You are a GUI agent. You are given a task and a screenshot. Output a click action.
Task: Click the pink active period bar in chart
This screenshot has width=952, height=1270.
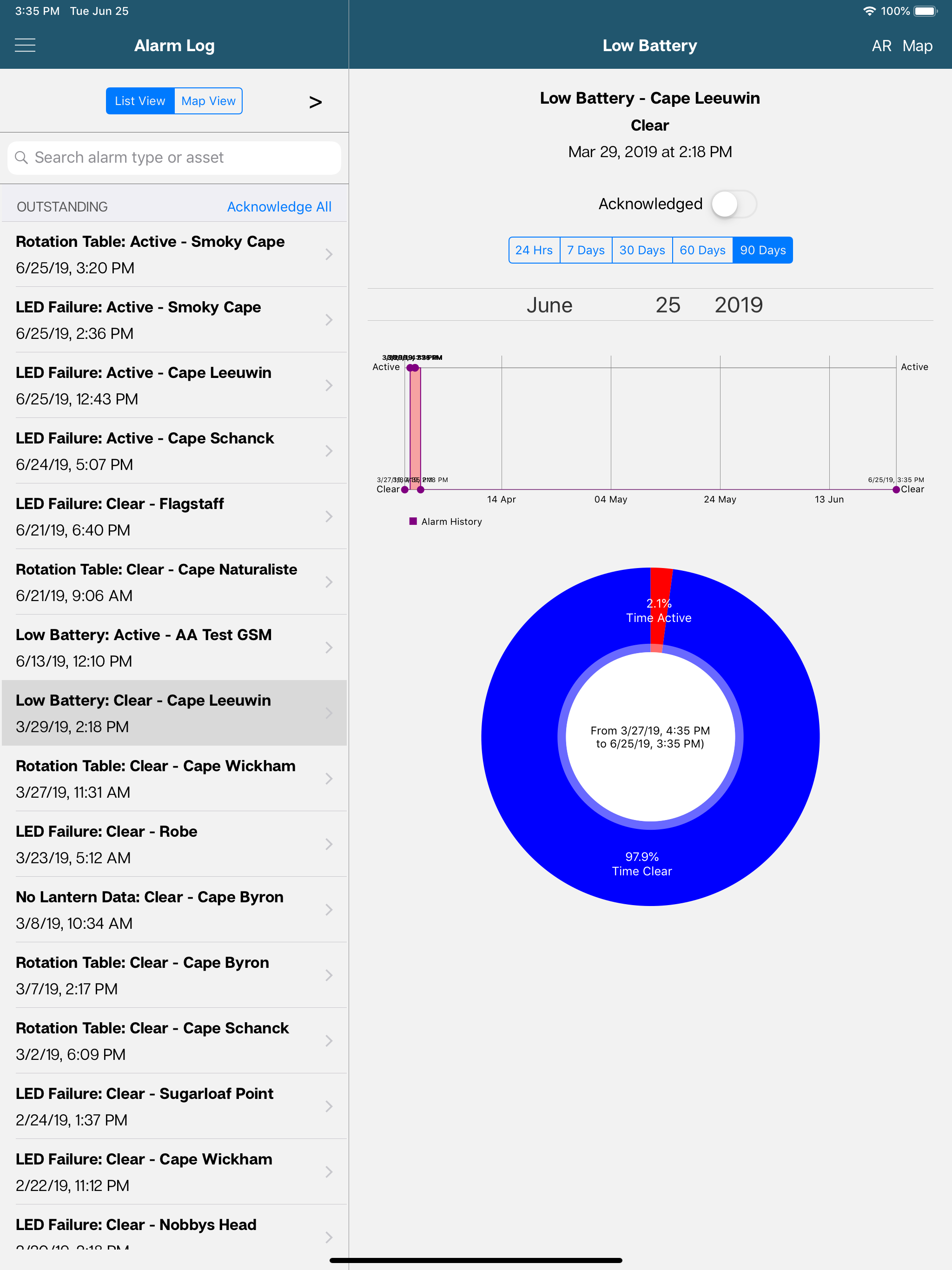(x=415, y=428)
